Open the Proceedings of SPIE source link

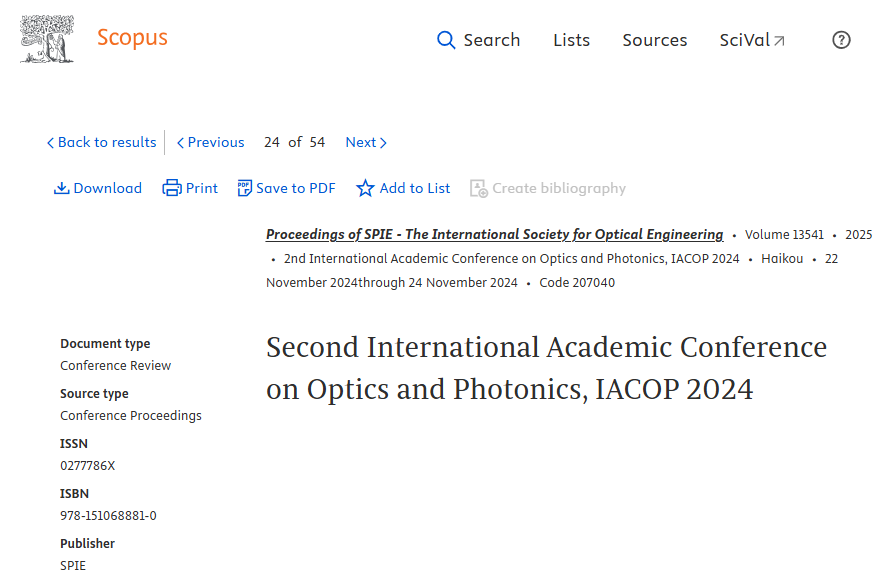pos(494,234)
